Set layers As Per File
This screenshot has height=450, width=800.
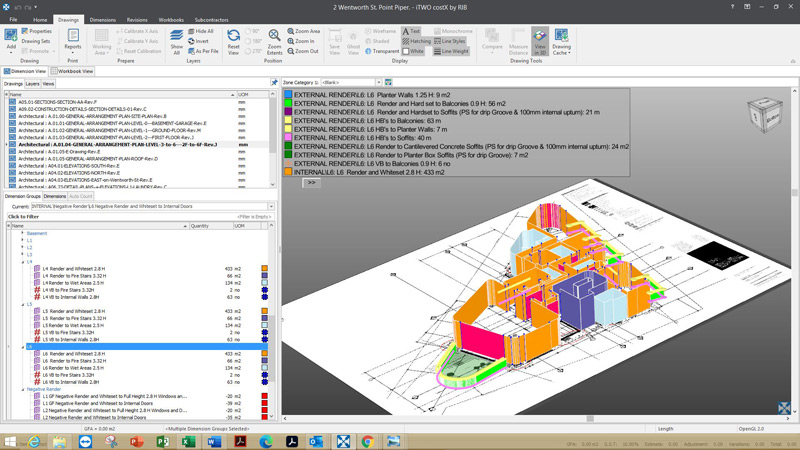pyautogui.click(x=203, y=51)
